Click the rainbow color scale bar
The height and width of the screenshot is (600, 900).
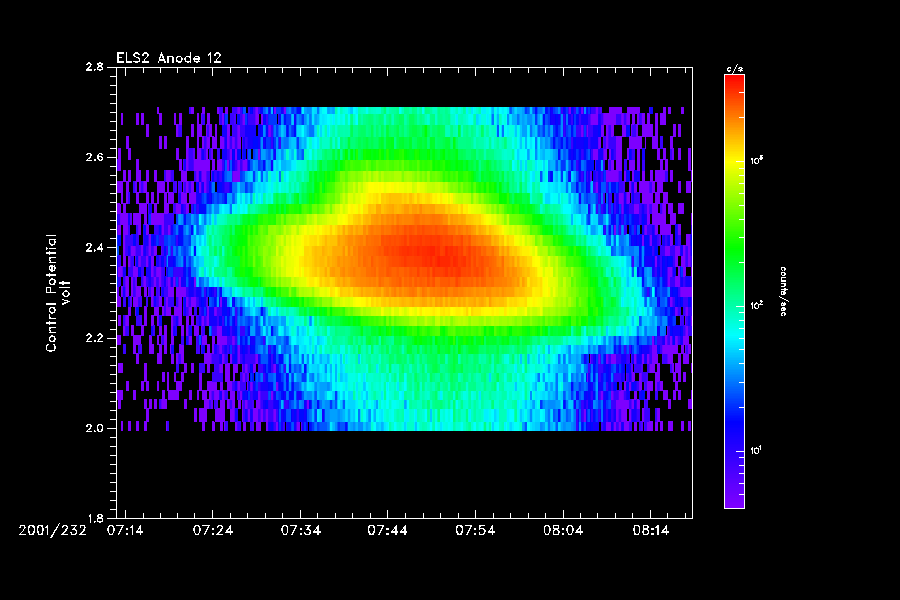coord(734,291)
